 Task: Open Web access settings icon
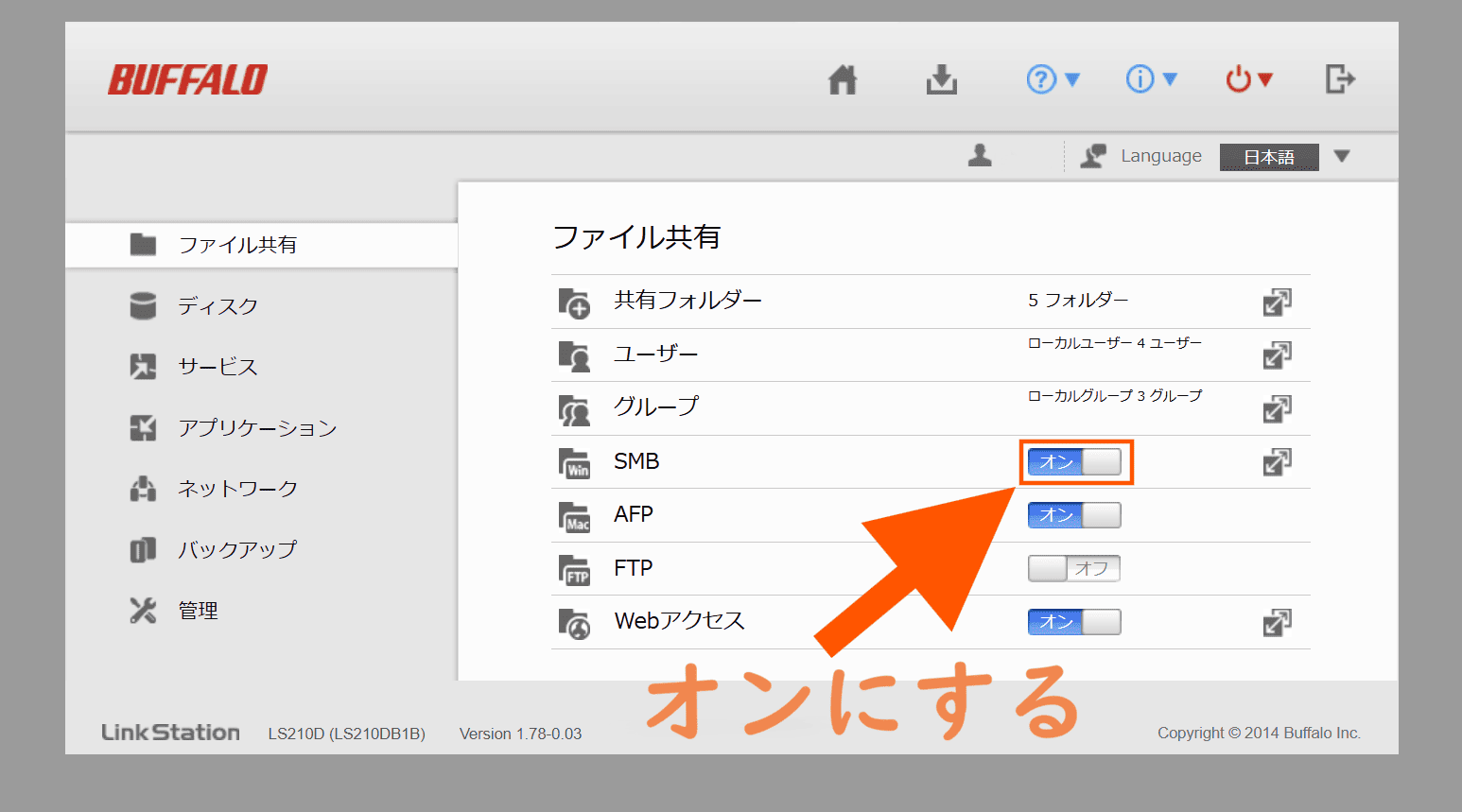coord(1277,623)
